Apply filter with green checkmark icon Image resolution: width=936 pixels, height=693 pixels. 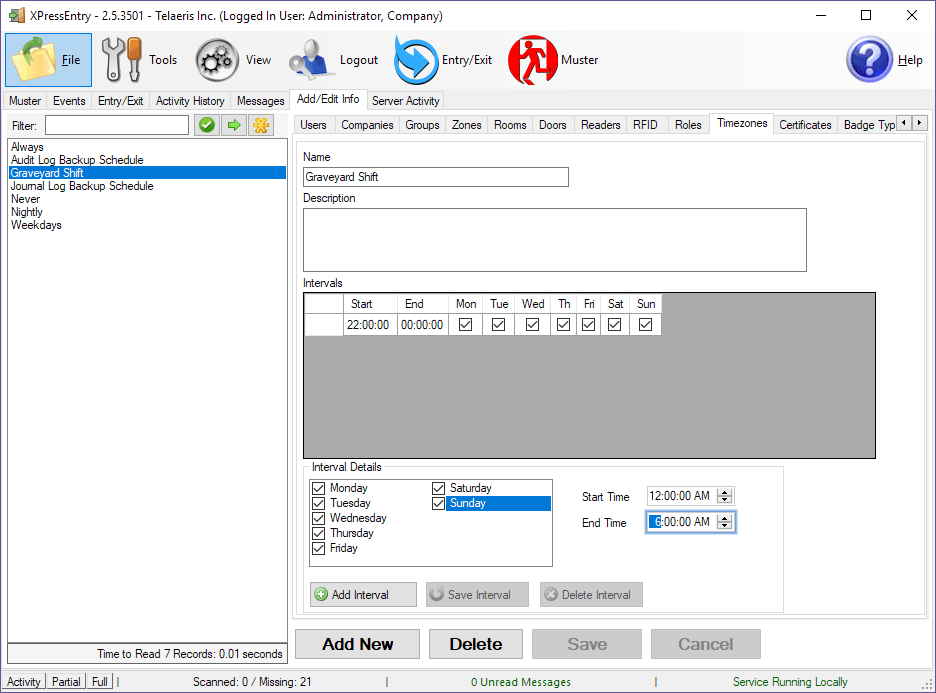(x=206, y=125)
